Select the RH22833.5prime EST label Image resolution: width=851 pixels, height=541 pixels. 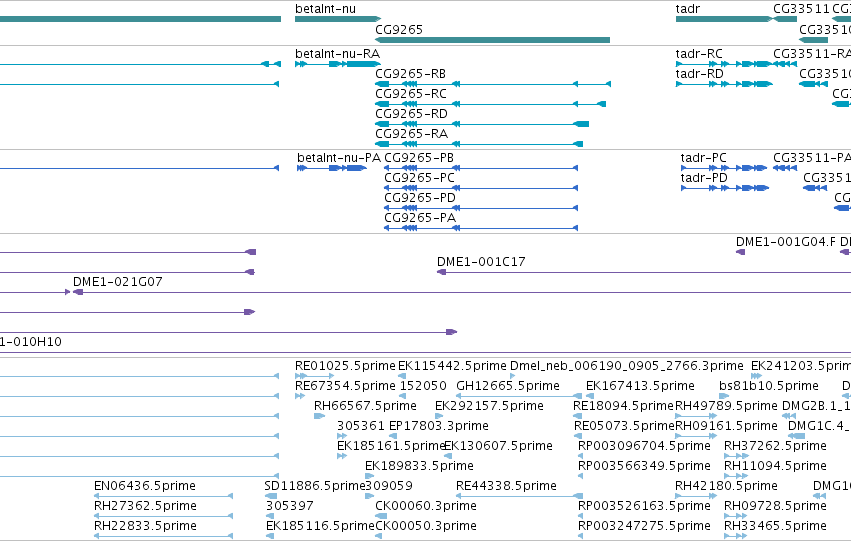[145, 527]
